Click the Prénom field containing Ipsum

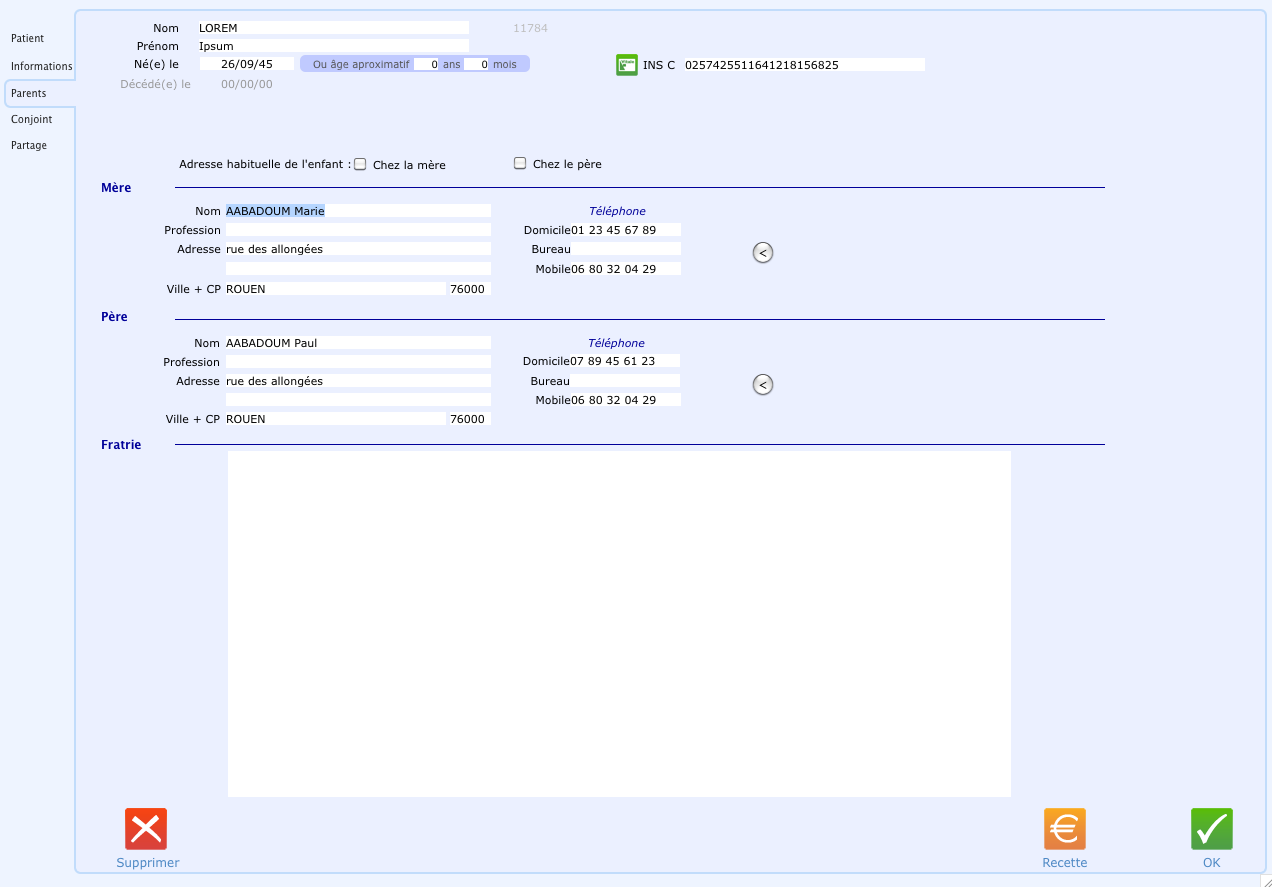tap(333, 46)
